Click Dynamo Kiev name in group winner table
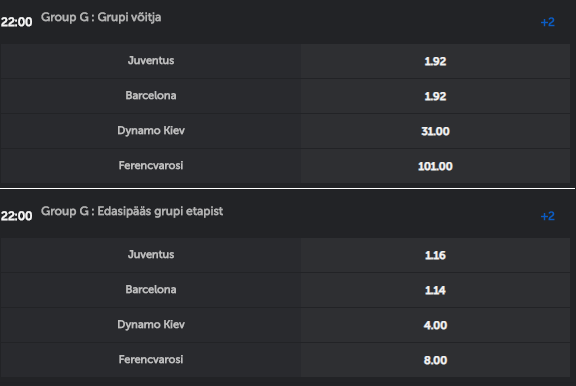The width and height of the screenshot is (576, 386). click(x=151, y=131)
